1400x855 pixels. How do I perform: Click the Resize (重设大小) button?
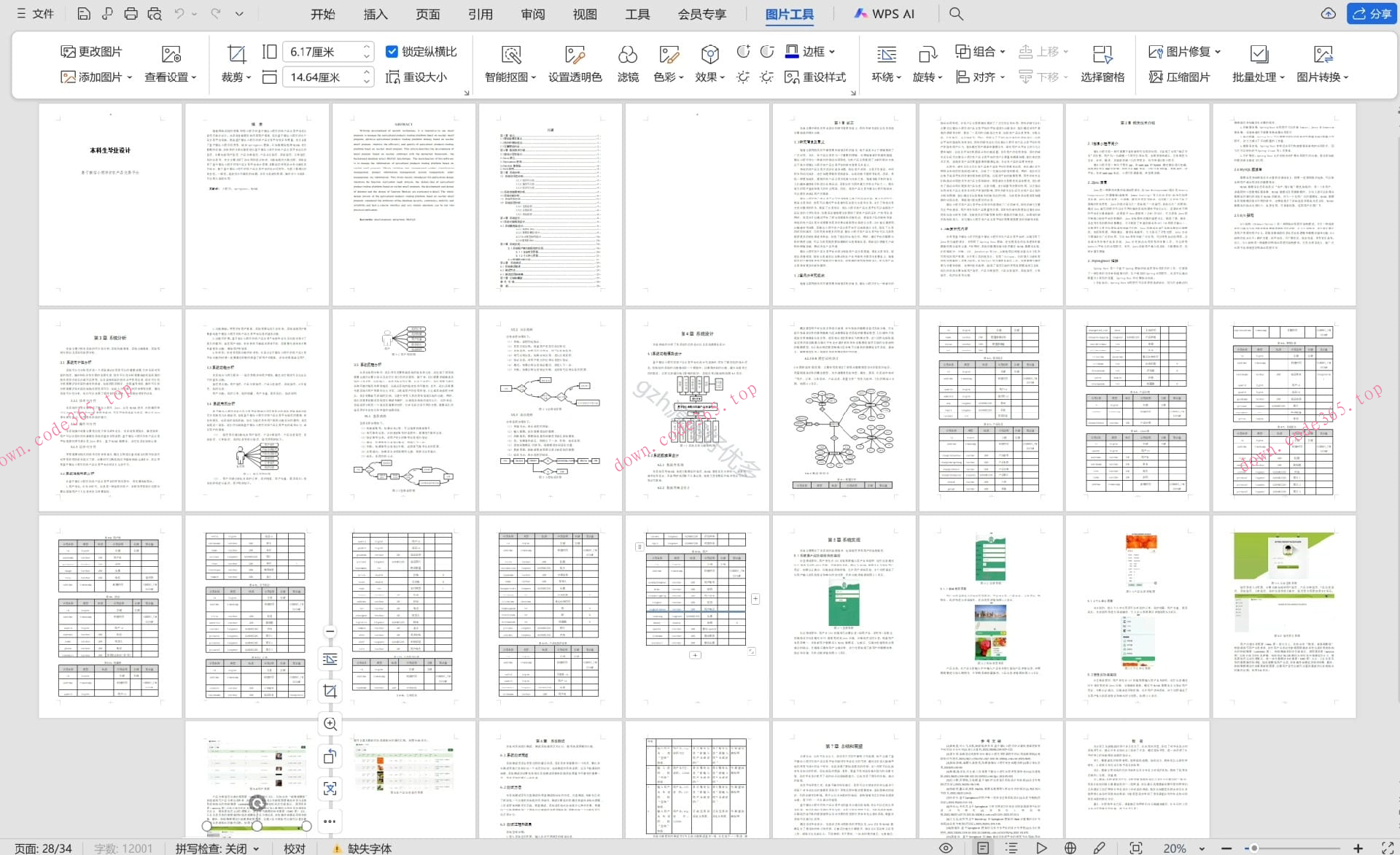(416, 77)
